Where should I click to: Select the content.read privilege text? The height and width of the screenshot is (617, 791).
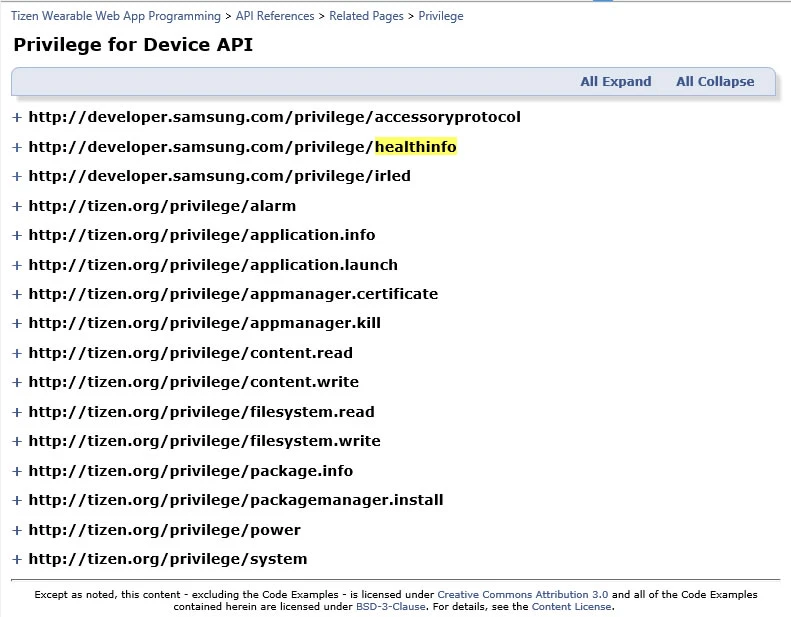pos(191,353)
